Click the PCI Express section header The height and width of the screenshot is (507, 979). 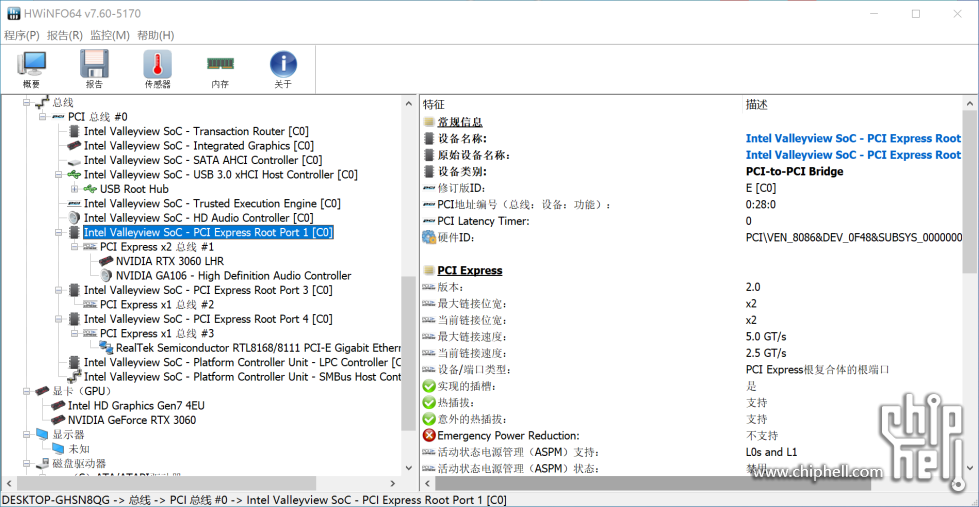coord(470,270)
